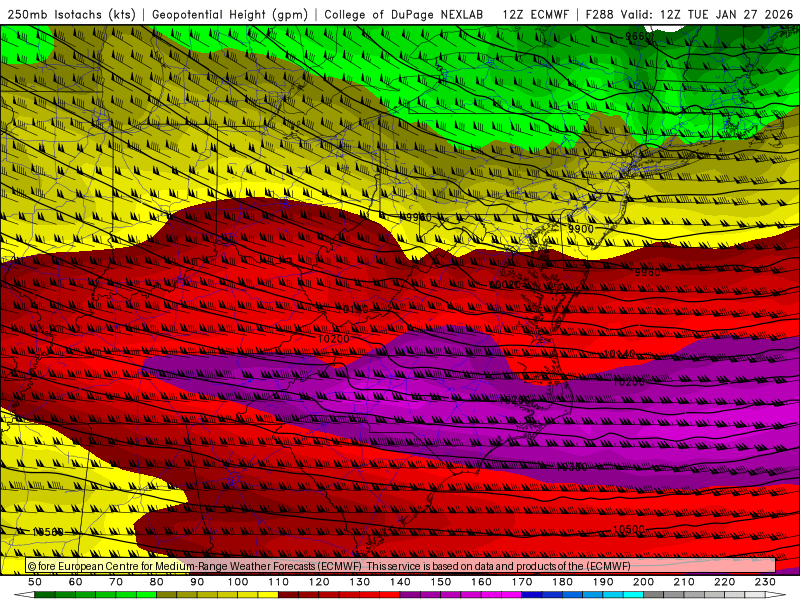Click the "10560" contour label
The image size is (800, 600).
coord(48,532)
